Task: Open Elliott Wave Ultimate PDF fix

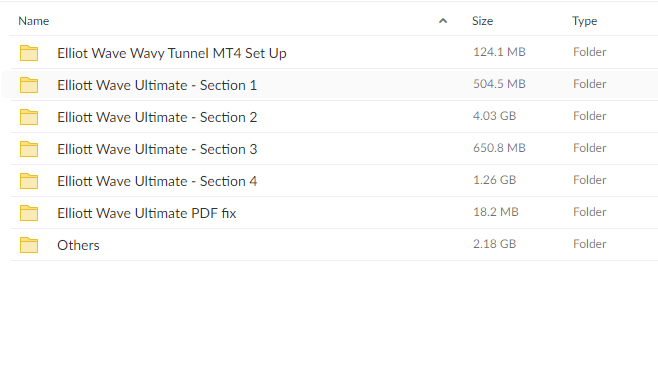Action: coord(146,213)
